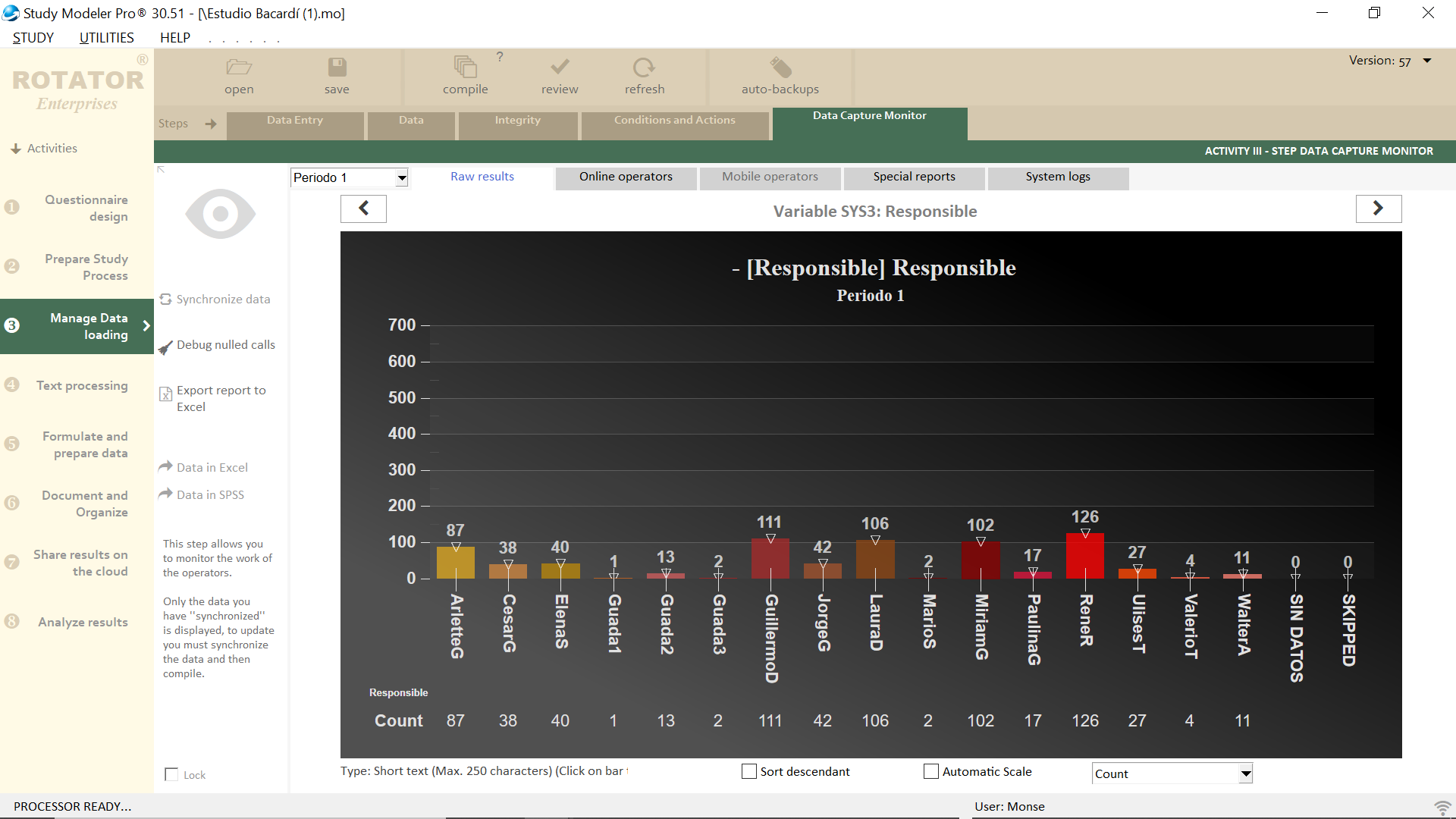
Task: Advance to the next variable chart
Action: coord(1379,208)
